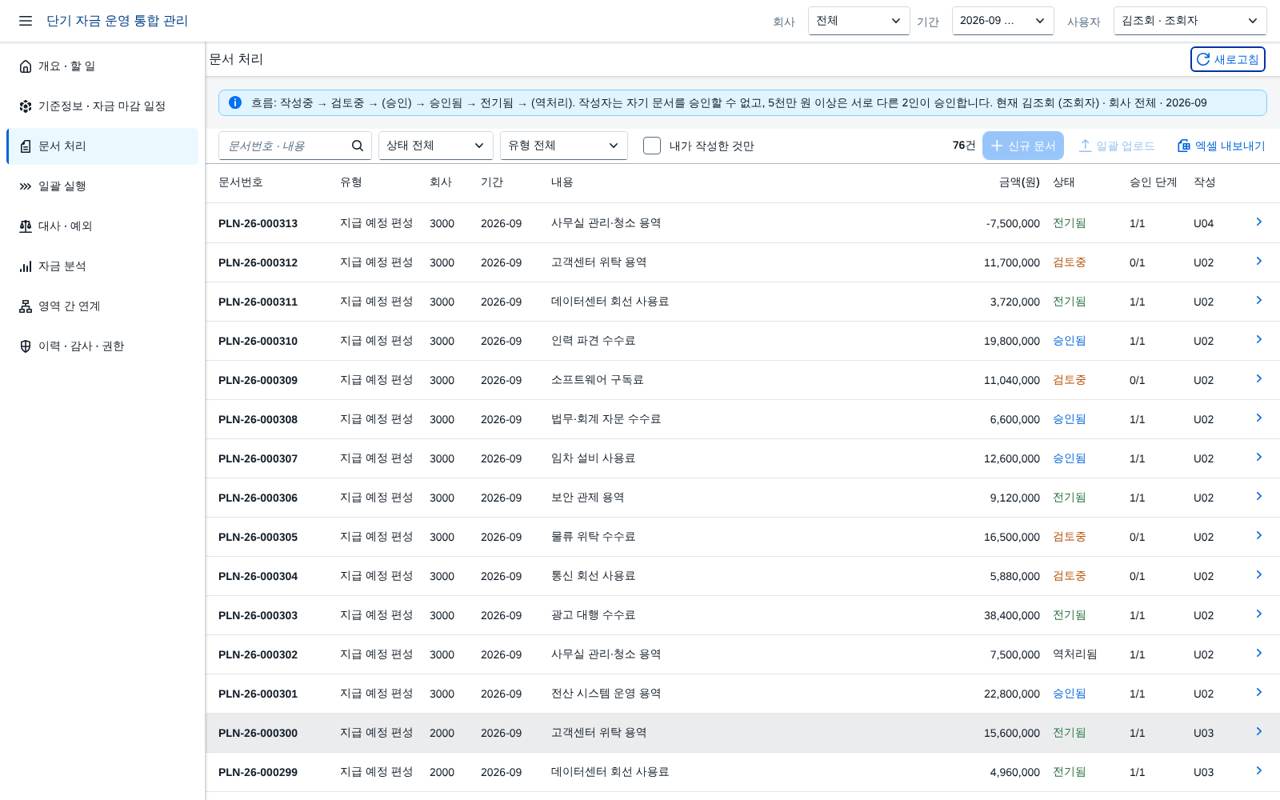Expand the 유형 전체 type filter
1280x800 pixels.
click(564, 146)
